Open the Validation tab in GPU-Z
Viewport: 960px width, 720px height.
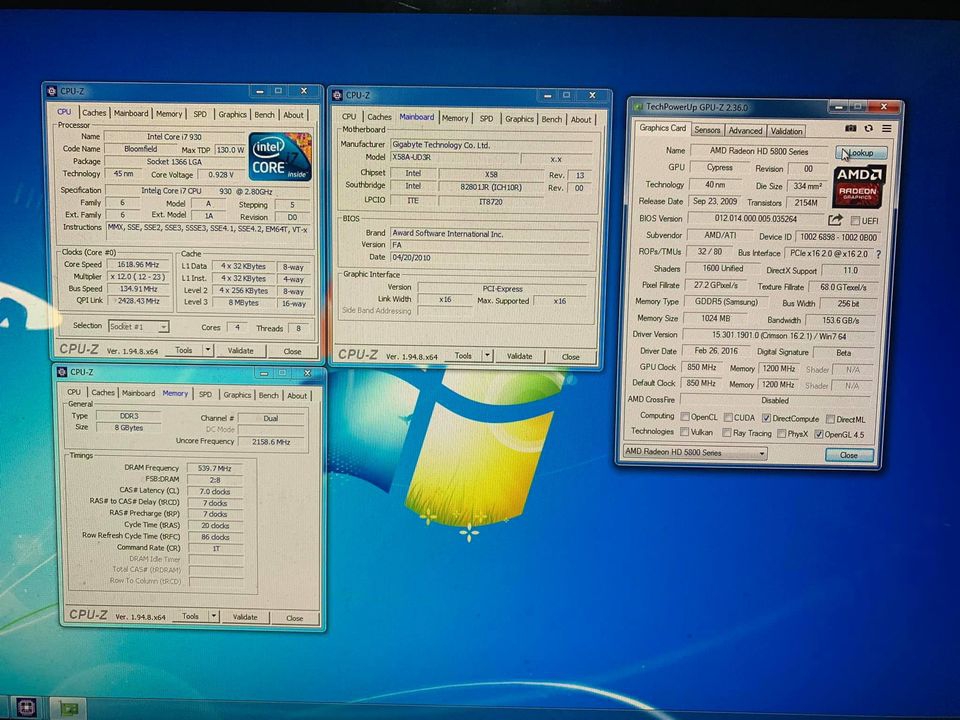point(786,131)
